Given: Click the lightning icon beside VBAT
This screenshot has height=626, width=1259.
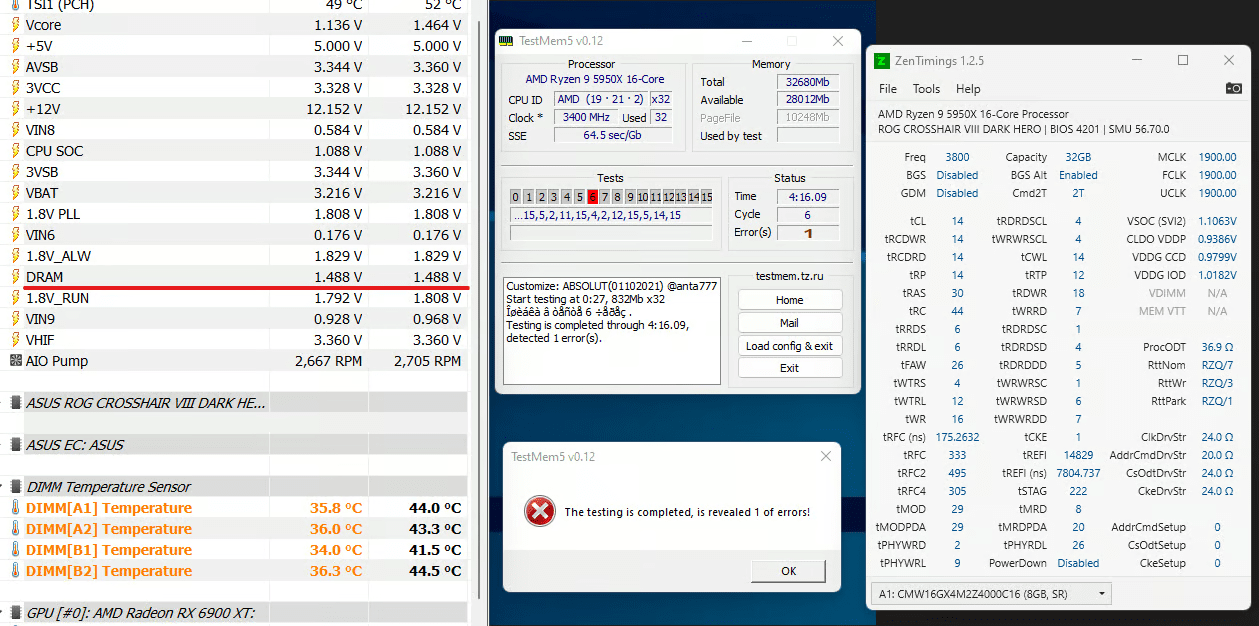Looking at the screenshot, I should 15,193.
